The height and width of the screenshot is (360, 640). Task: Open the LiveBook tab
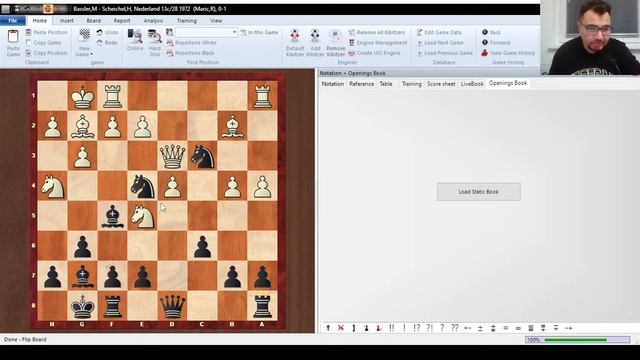point(472,84)
